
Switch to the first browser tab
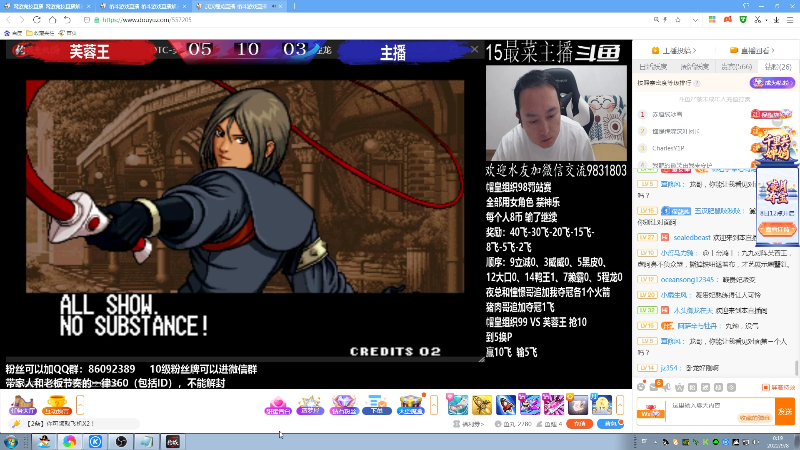pyautogui.click(x=47, y=6)
